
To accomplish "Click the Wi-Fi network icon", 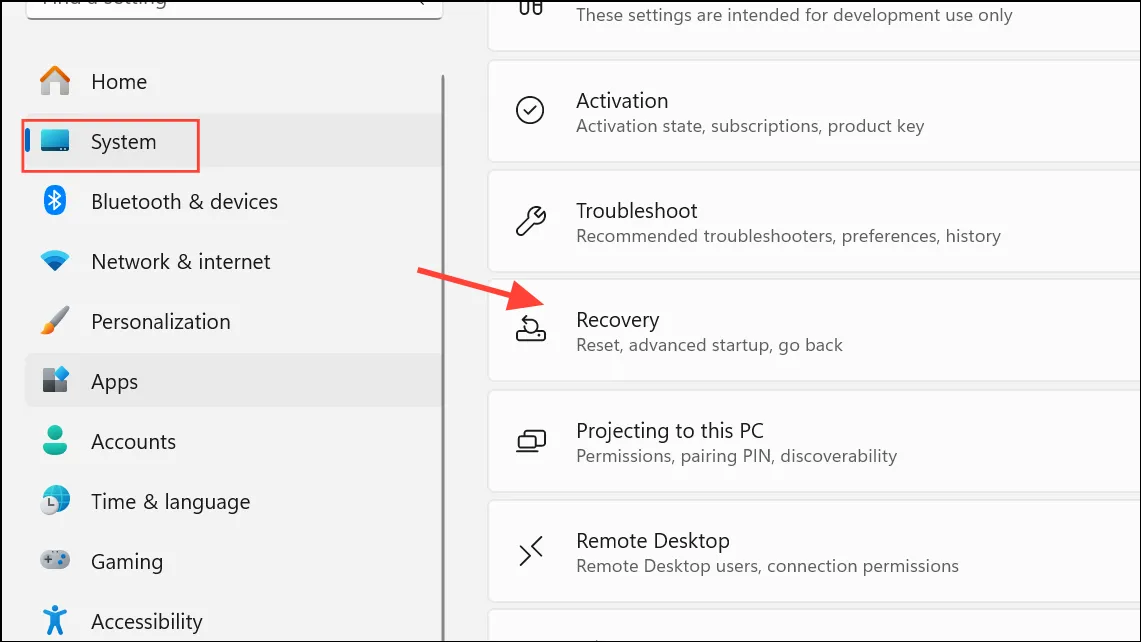I will (x=55, y=261).
